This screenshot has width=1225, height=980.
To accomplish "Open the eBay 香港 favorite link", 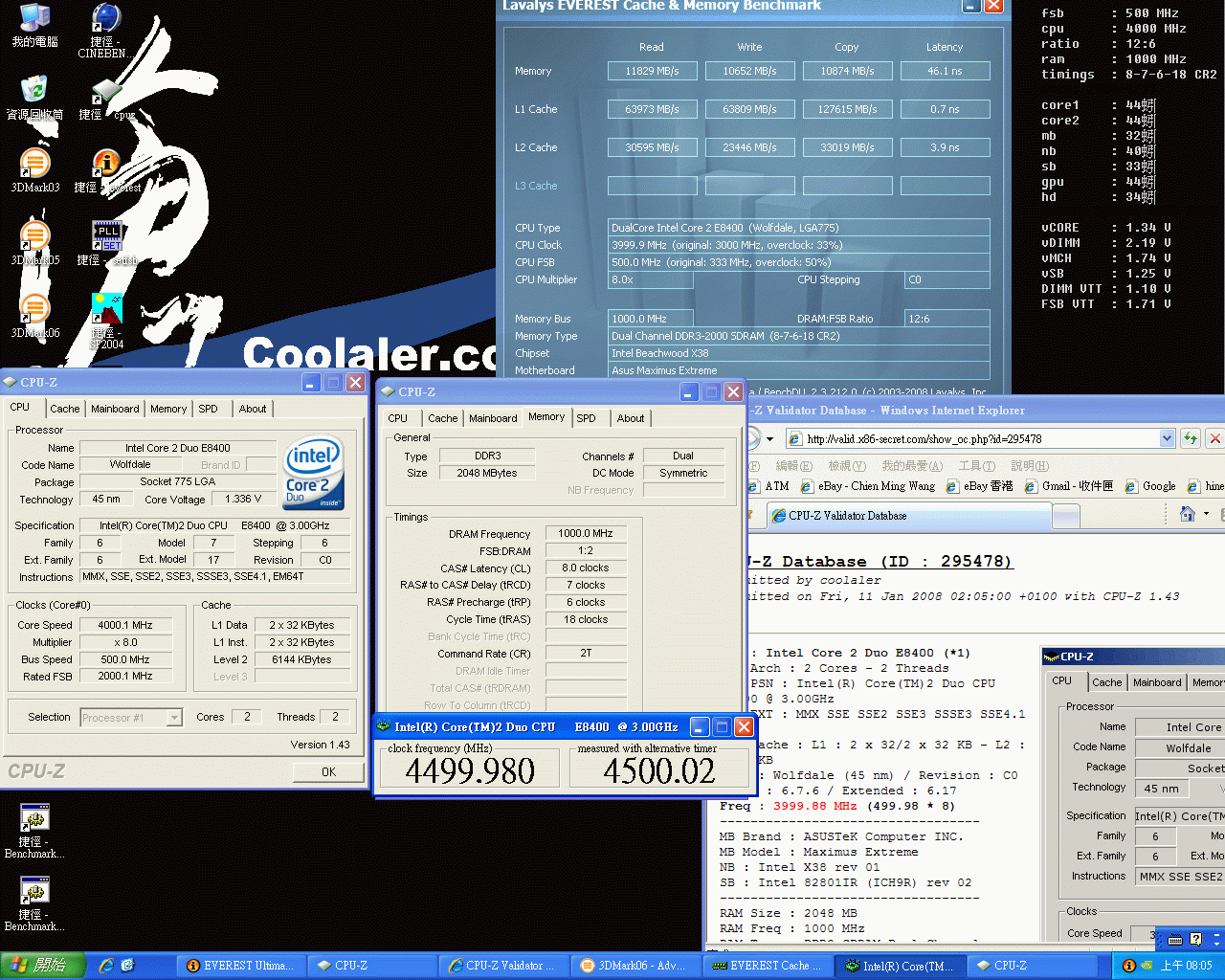I will [979, 486].
